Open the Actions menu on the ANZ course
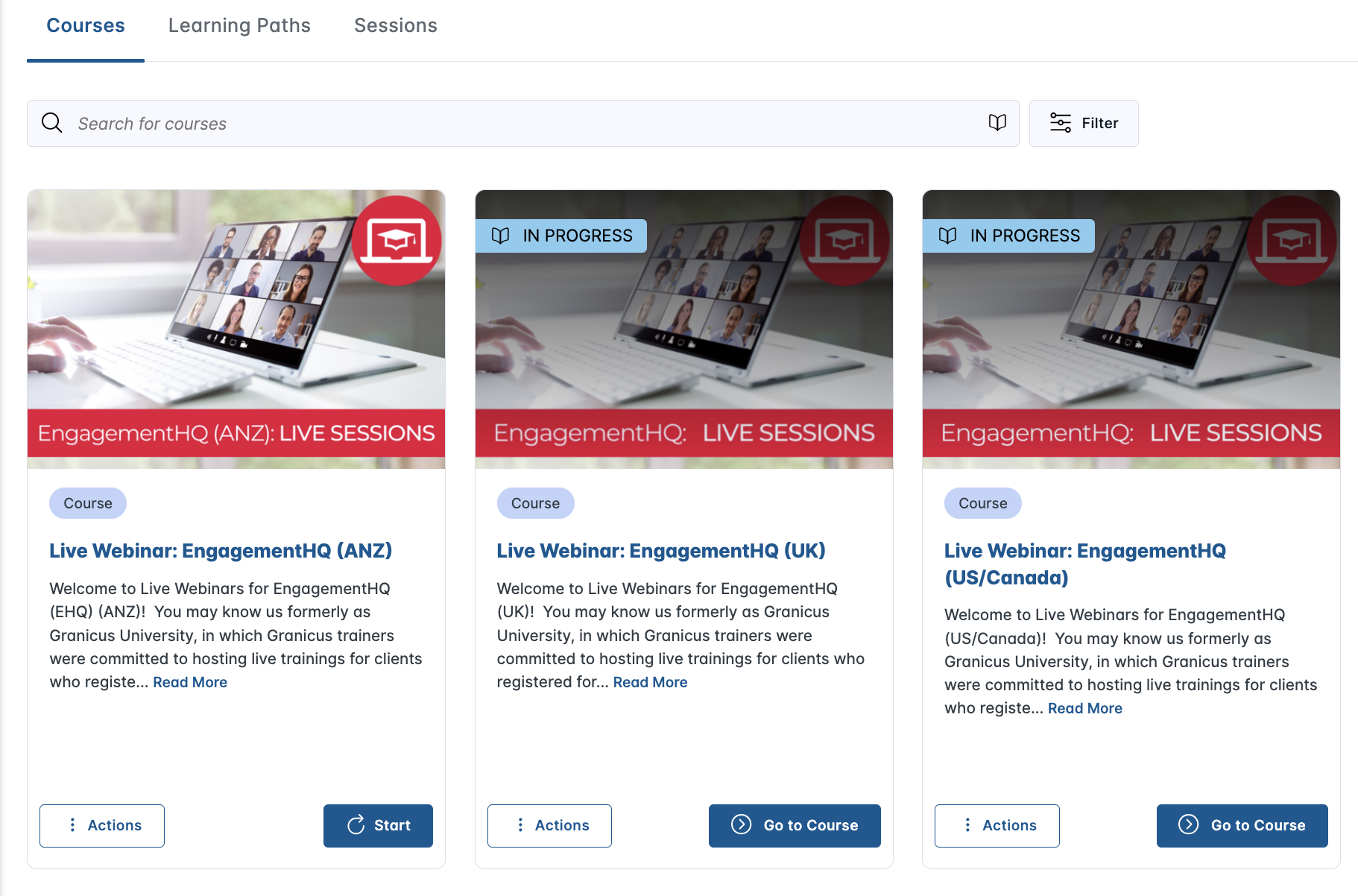Image resolution: width=1358 pixels, height=896 pixels. (x=101, y=825)
